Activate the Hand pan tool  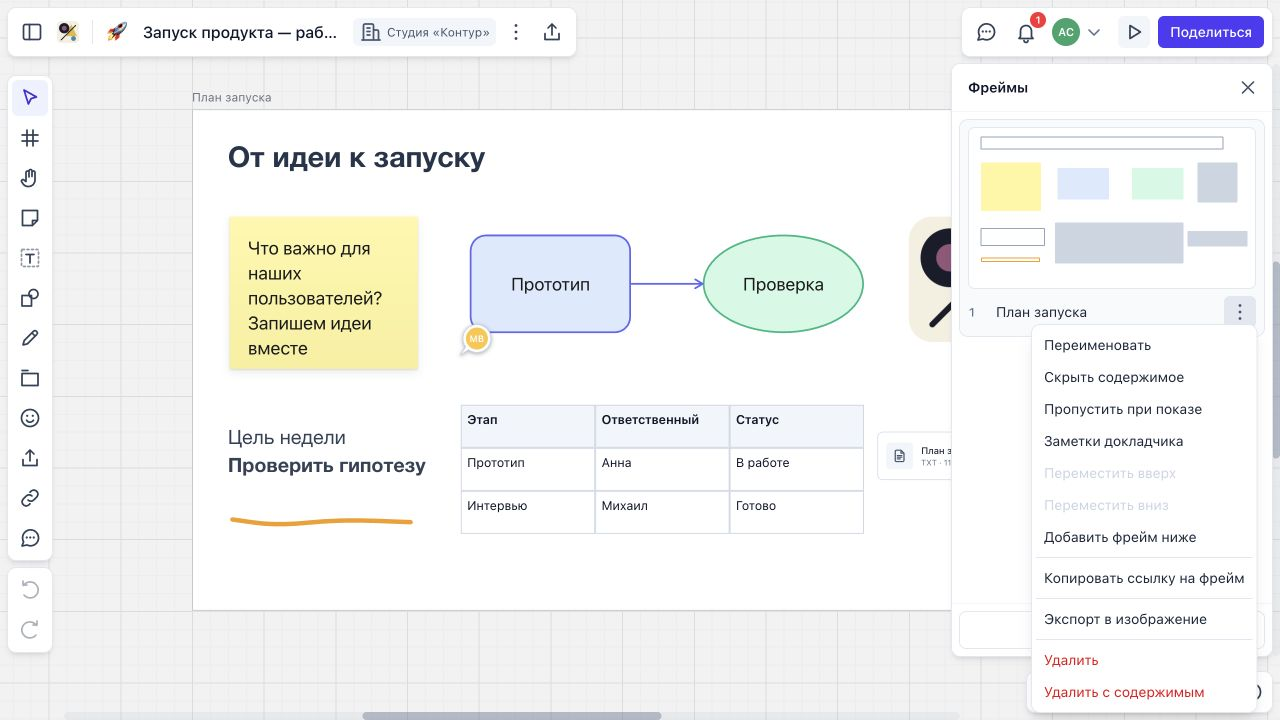(x=30, y=178)
